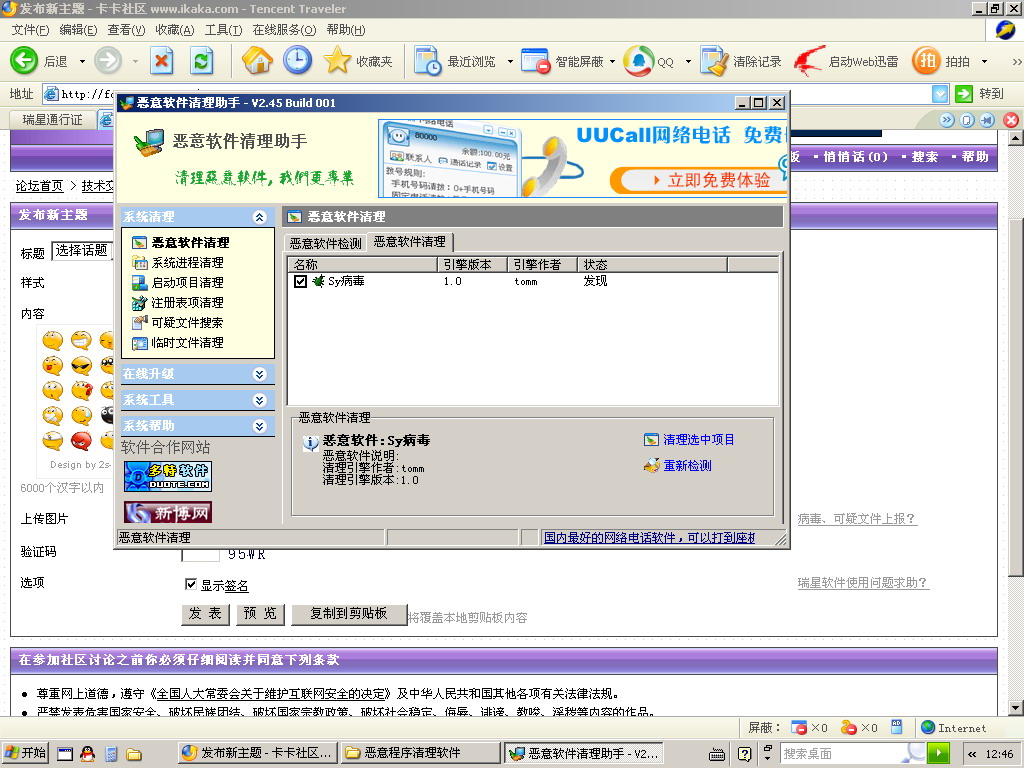This screenshot has width=1024, height=768.
Task: Click the 搜索桌面 search field in taskbar
Action: [x=844, y=754]
